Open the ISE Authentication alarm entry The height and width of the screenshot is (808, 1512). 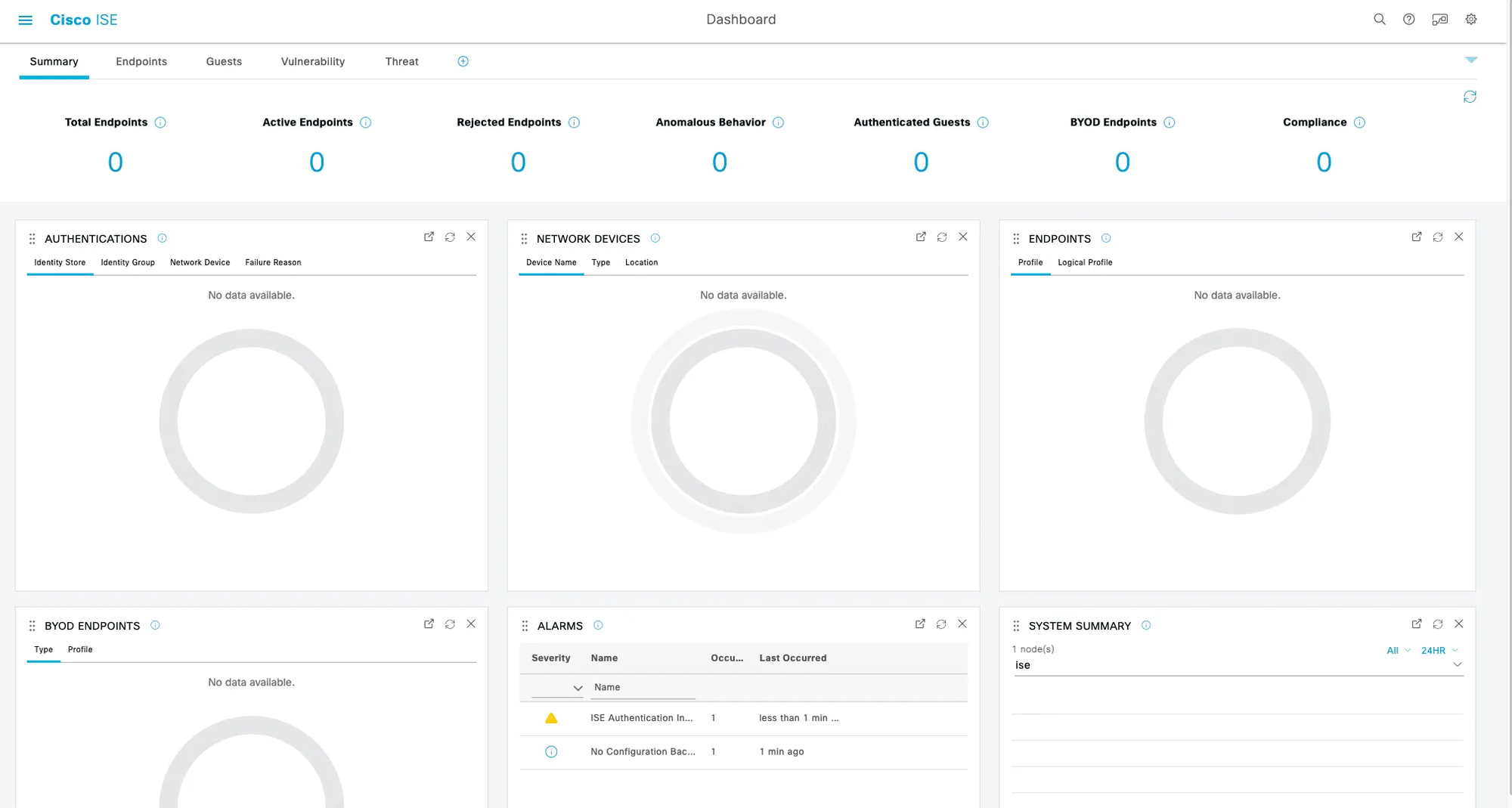click(641, 718)
